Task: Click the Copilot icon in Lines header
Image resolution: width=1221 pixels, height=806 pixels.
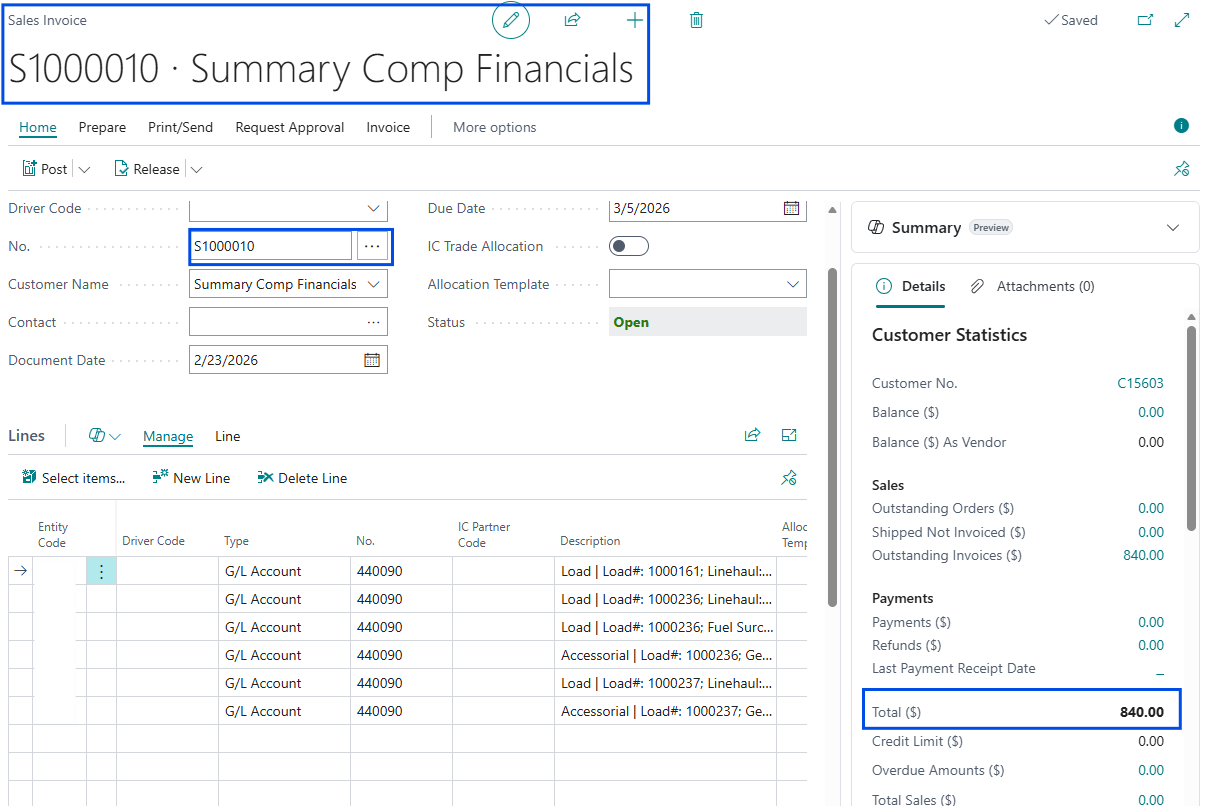Action: click(x=97, y=436)
